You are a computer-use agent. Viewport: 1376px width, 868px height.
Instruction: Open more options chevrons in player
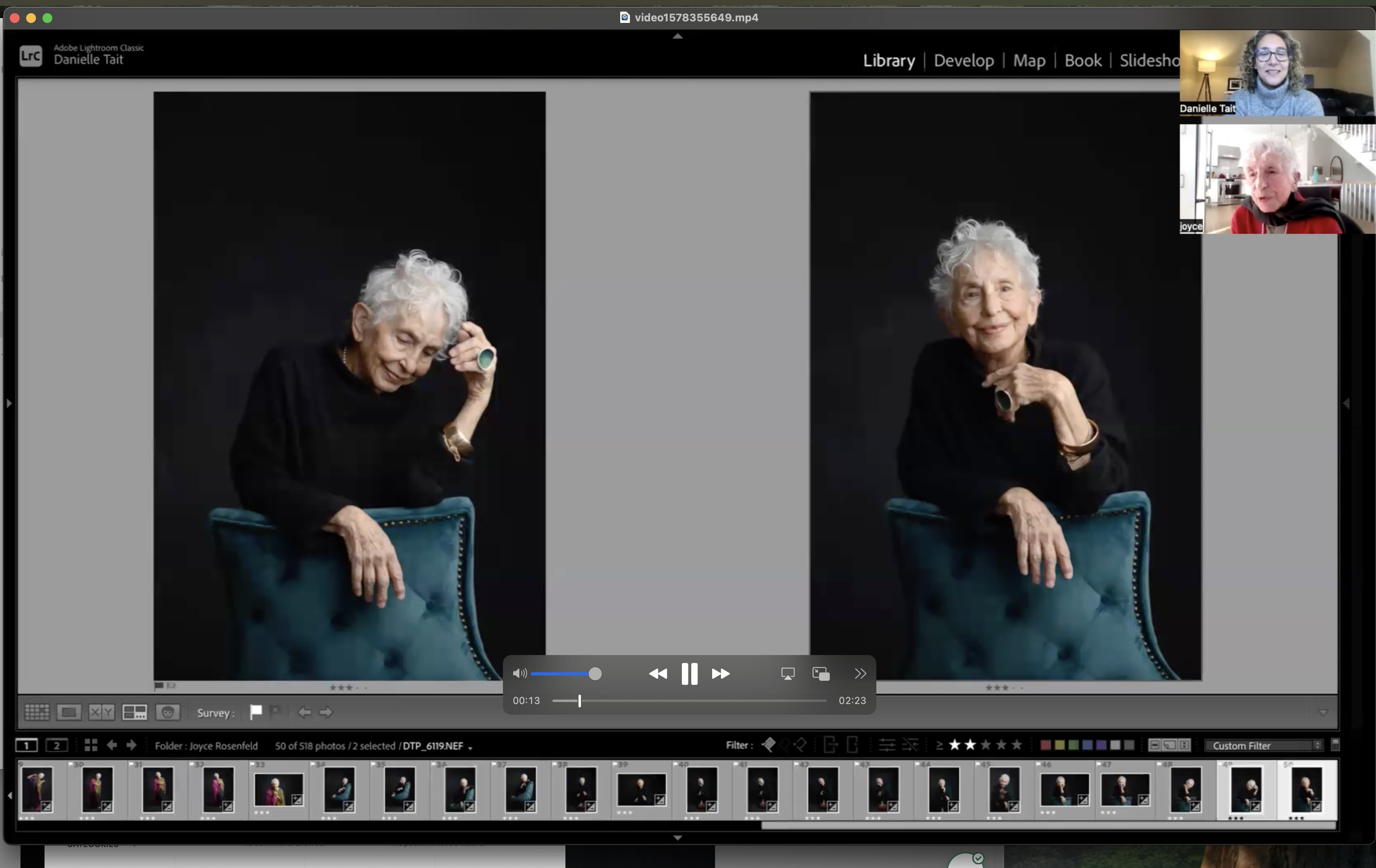coord(860,674)
